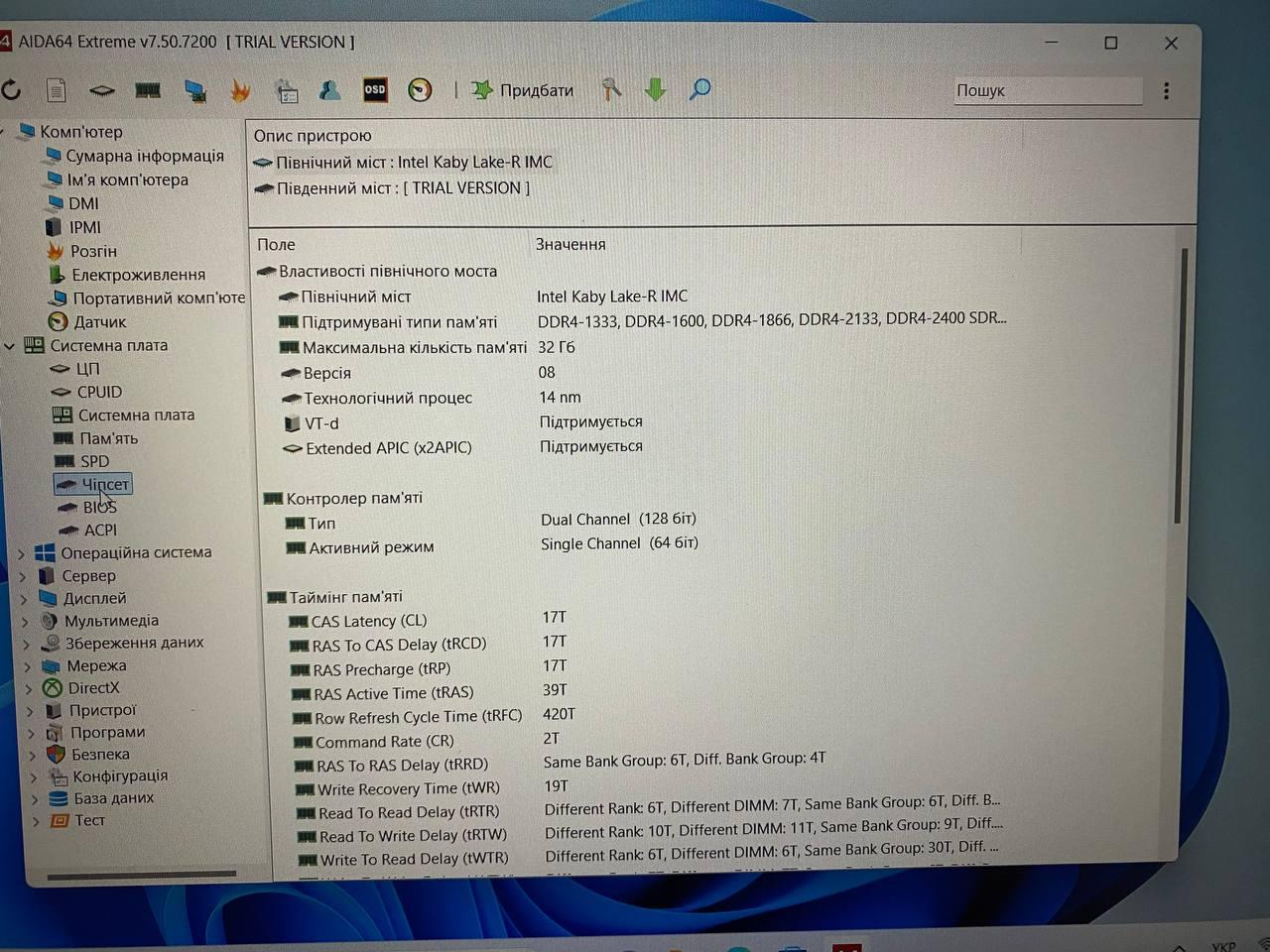Click the Refresh toolbar icon
The width and height of the screenshot is (1270, 952).
[x=12, y=90]
